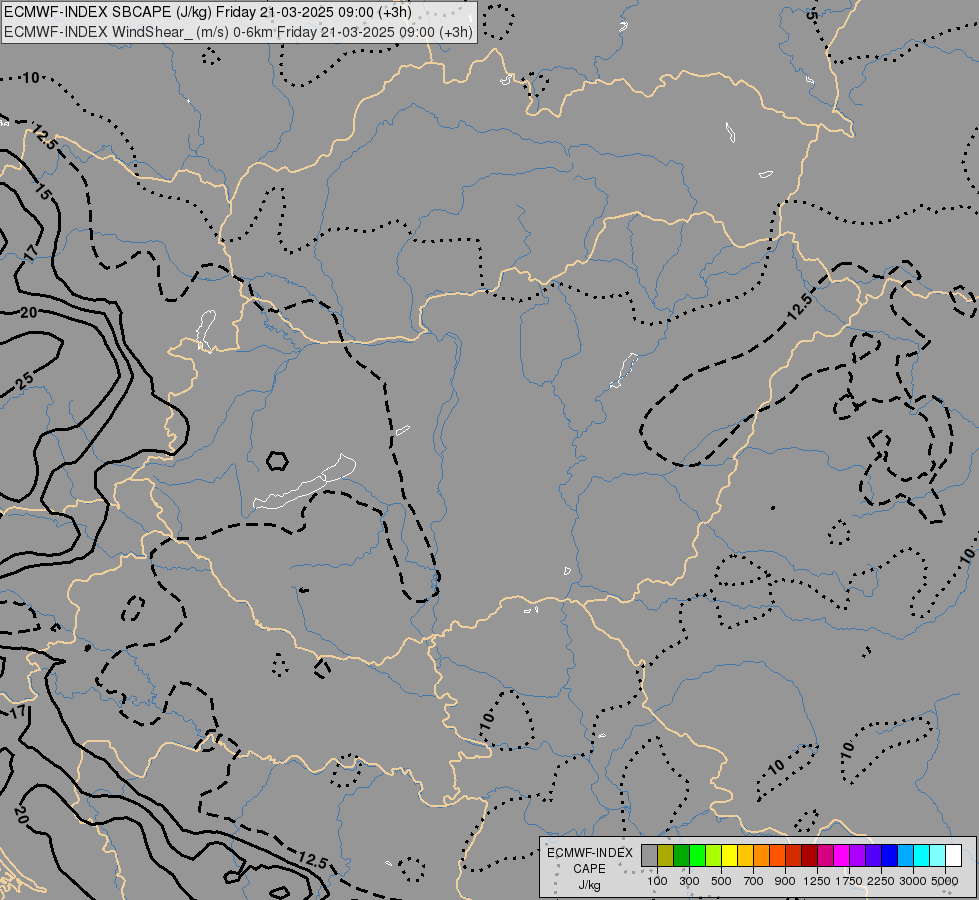979x900 pixels.
Task: Click the olive legend swatch above 100
Action: click(x=666, y=856)
